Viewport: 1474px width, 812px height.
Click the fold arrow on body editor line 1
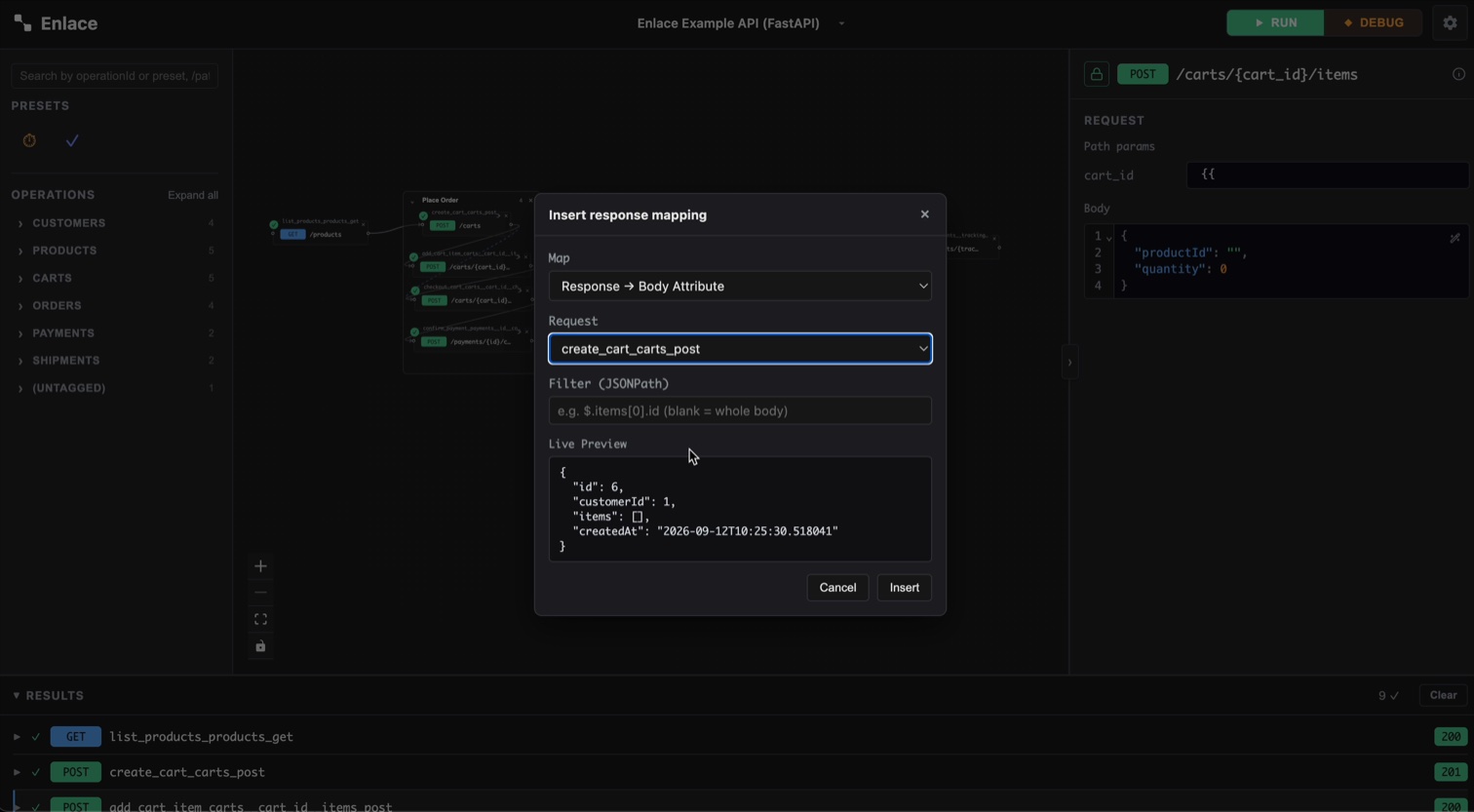(x=1109, y=237)
